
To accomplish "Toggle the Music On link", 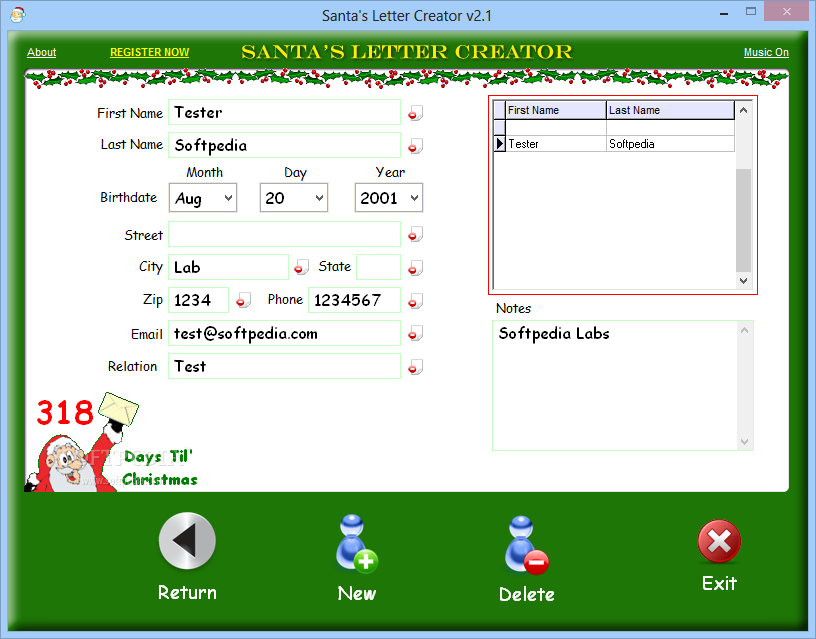I will tap(766, 52).
